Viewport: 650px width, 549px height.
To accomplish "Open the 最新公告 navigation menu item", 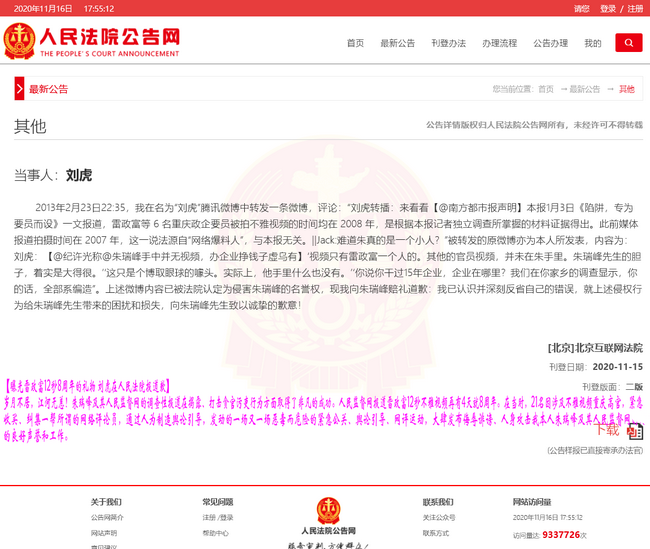I will 397,43.
